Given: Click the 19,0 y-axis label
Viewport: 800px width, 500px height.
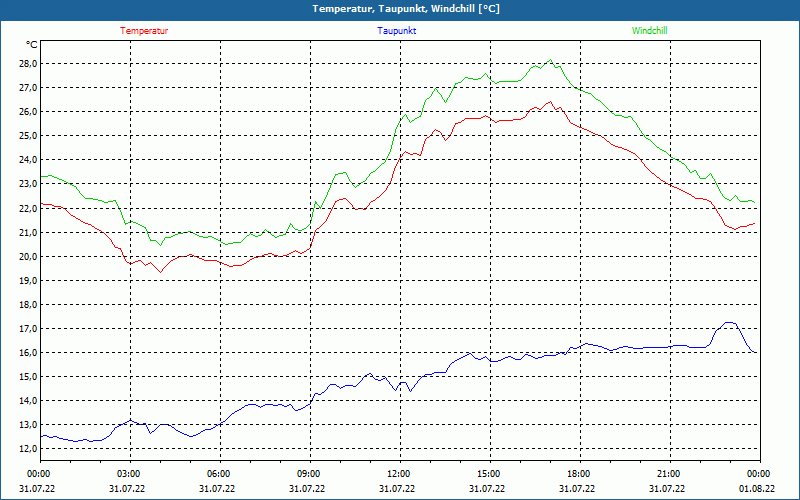Looking at the screenshot, I should tap(28, 281).
